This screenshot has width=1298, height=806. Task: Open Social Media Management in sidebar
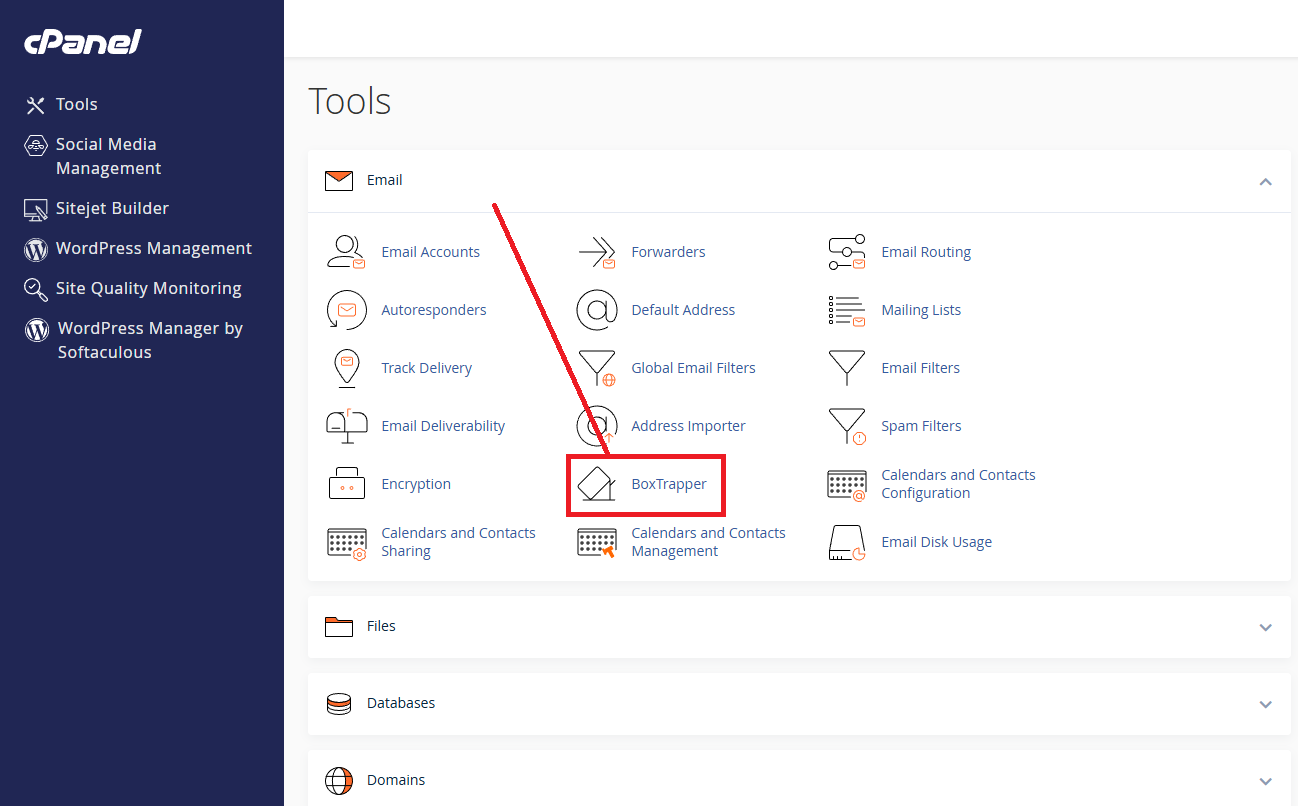click(x=108, y=156)
